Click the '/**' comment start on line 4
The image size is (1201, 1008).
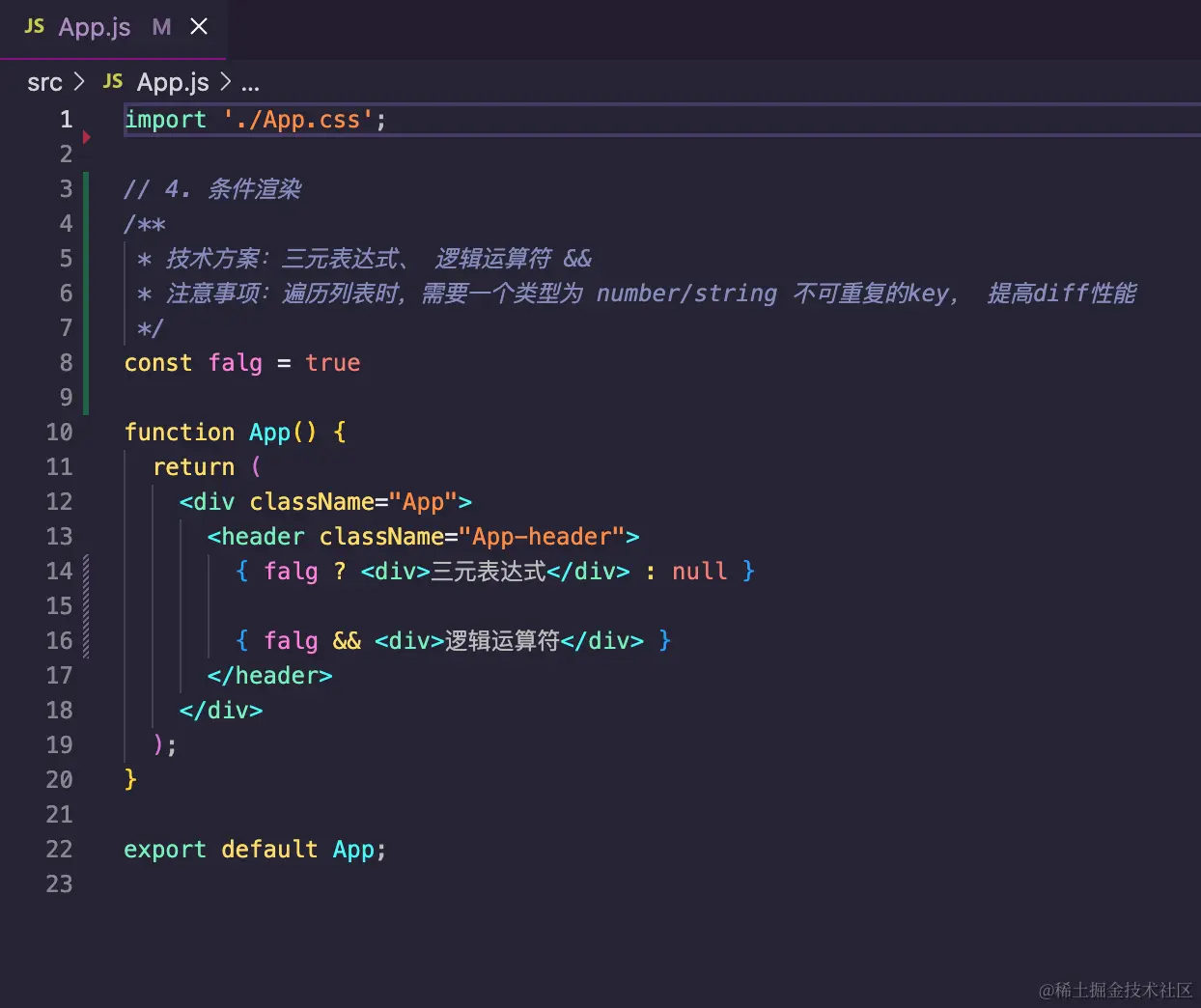[x=145, y=224]
